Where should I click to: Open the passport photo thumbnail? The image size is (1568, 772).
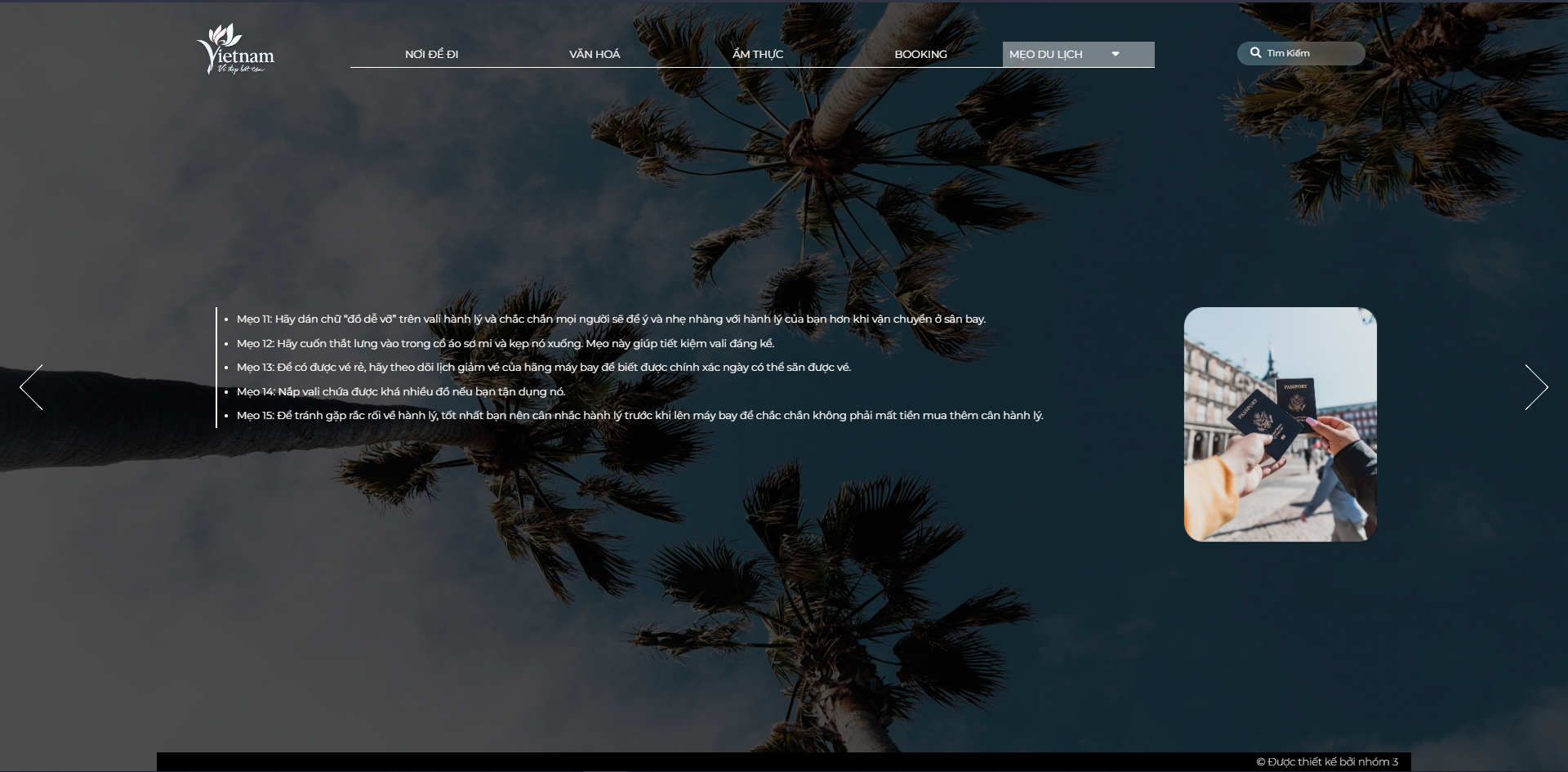[x=1281, y=424]
